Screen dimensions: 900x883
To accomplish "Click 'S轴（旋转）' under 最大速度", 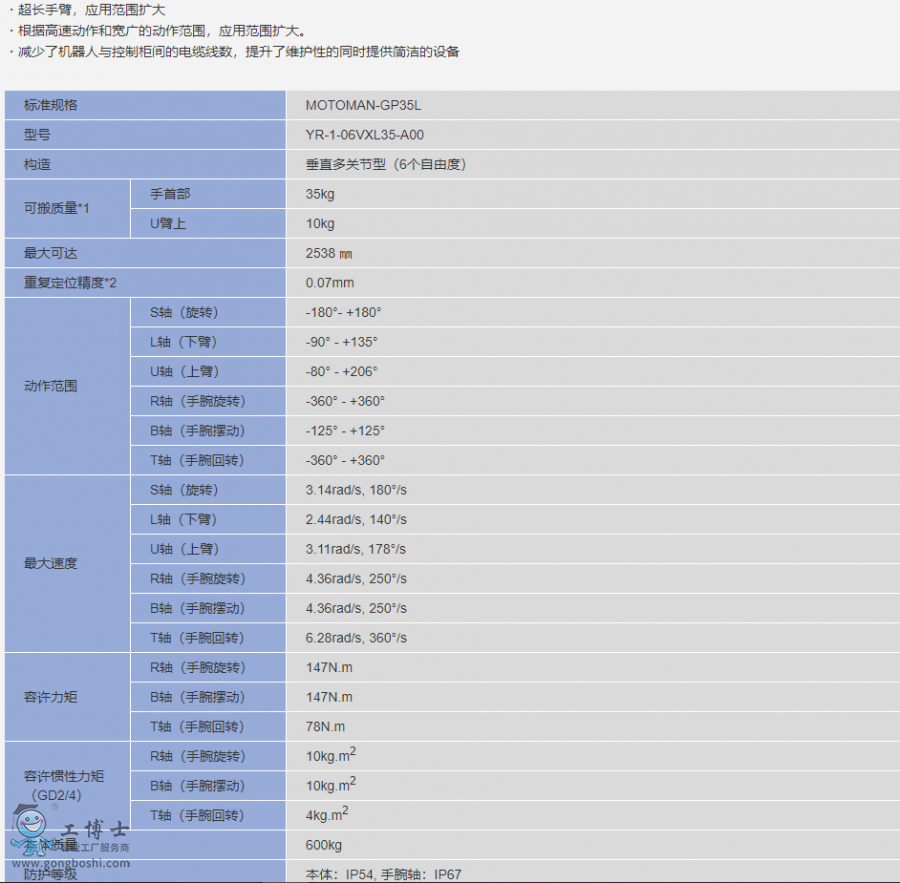I will [x=184, y=490].
